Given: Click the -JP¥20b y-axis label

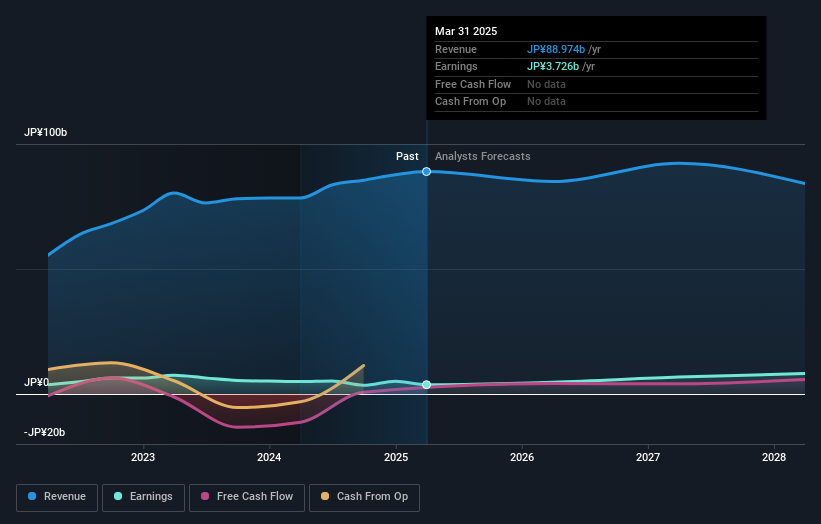Looking at the screenshot, I should pos(45,432).
